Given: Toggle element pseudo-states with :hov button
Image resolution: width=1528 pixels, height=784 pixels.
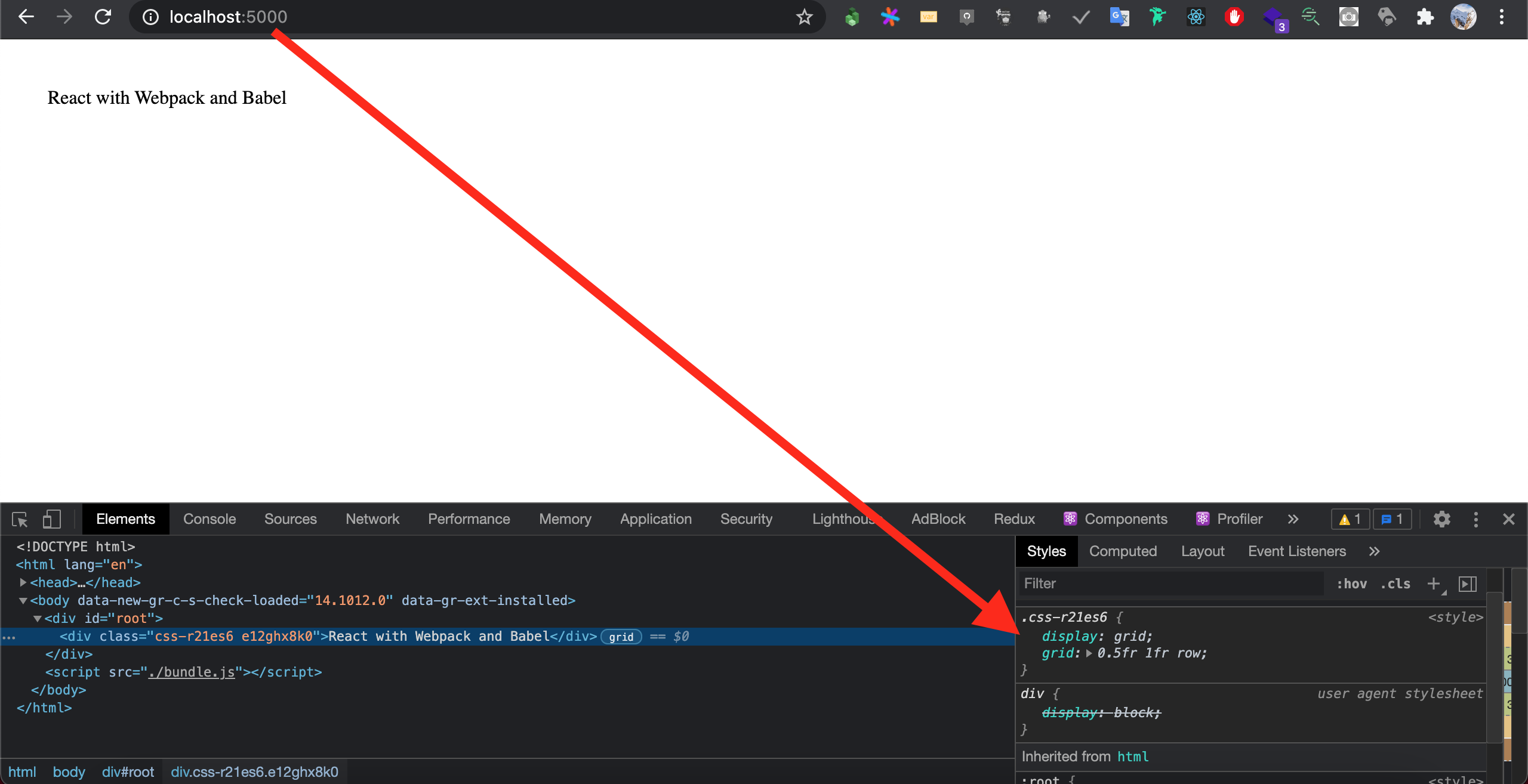Looking at the screenshot, I should (x=1353, y=584).
